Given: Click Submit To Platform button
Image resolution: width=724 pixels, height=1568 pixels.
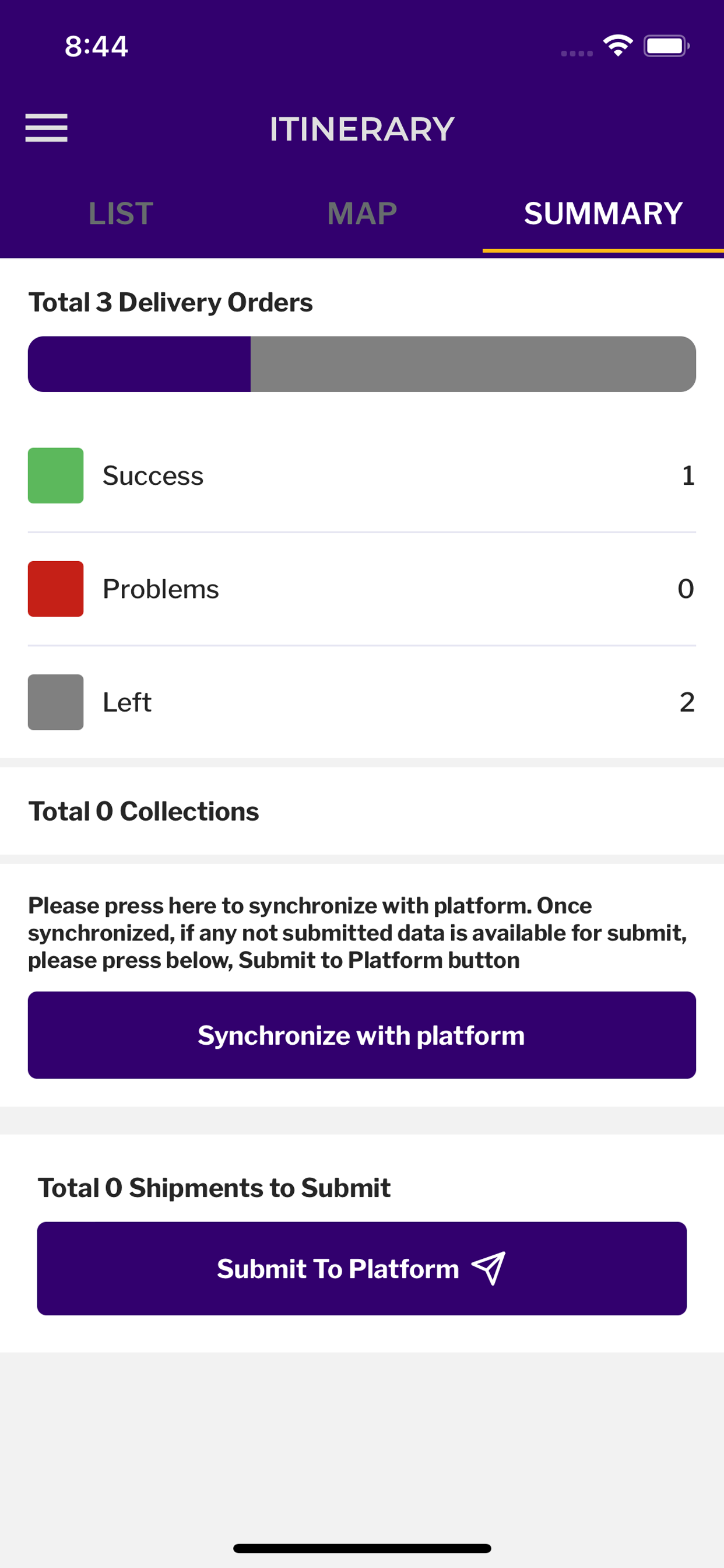Looking at the screenshot, I should 362,1268.
